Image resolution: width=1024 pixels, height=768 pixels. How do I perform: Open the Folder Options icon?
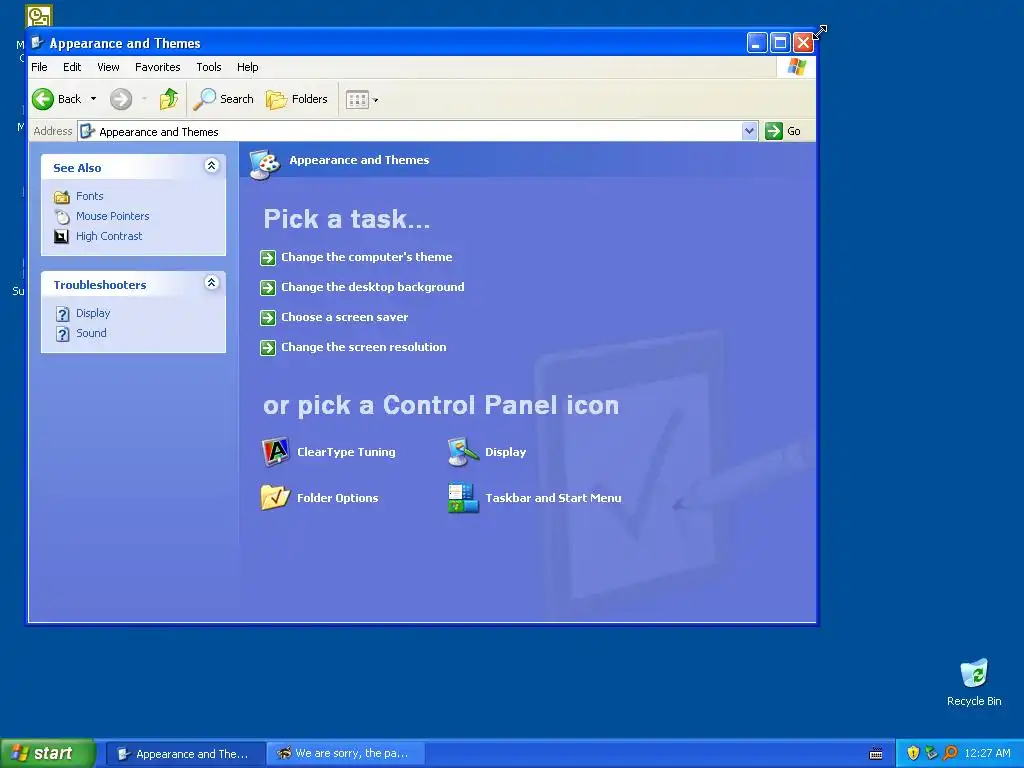[275, 498]
